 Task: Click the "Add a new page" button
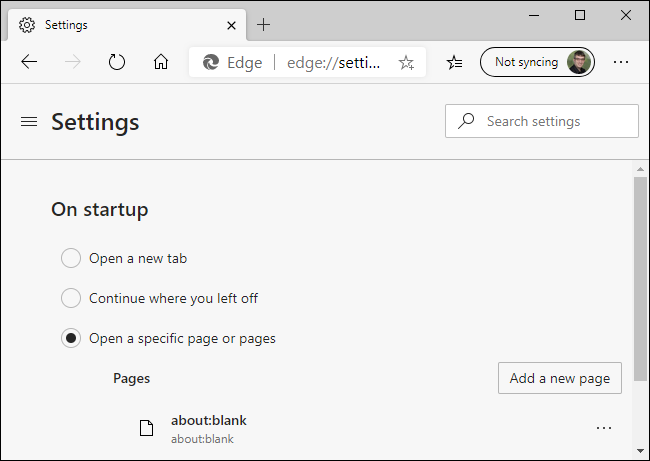[559, 378]
